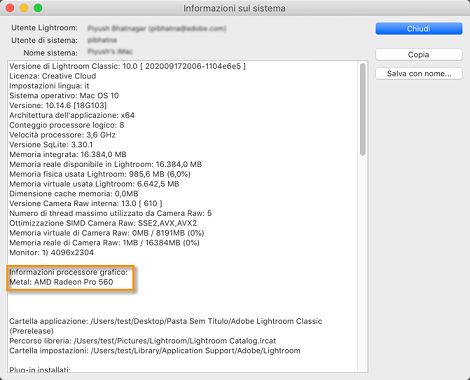
Task: Click the 'Sistema operativo: Mac OS 10' line
Action: click(x=64, y=96)
